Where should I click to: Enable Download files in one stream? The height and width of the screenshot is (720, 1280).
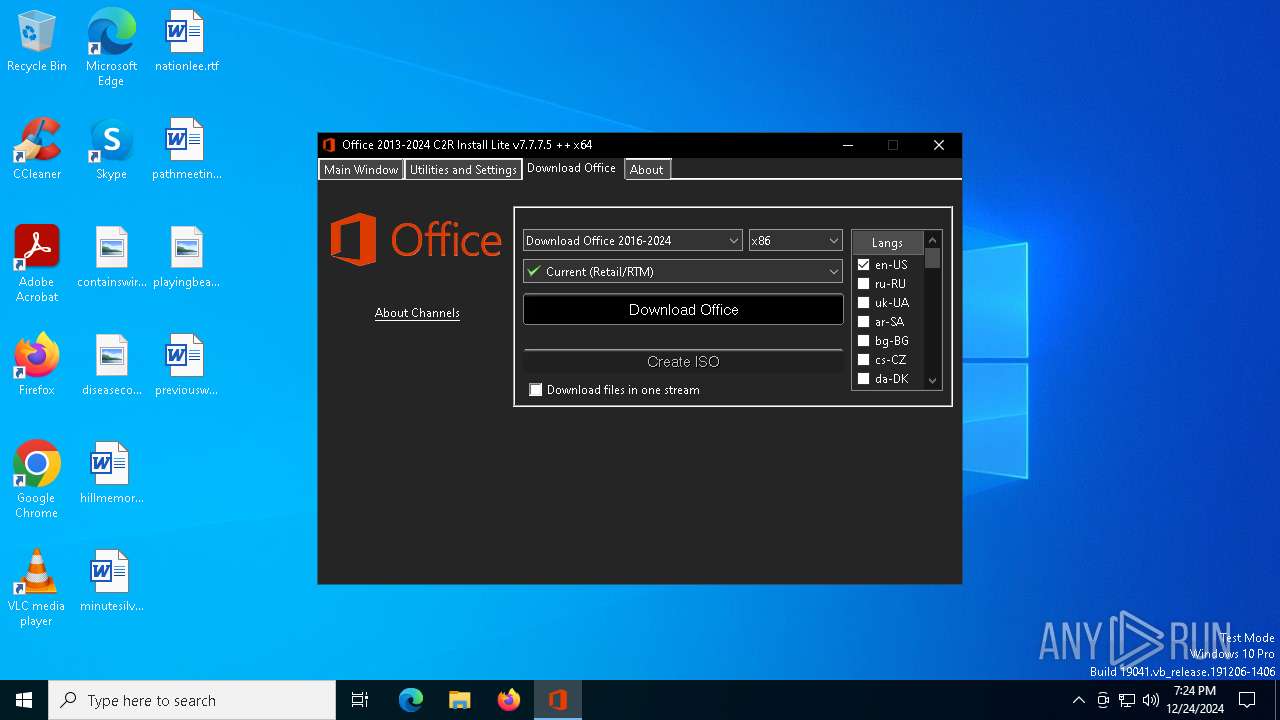536,390
